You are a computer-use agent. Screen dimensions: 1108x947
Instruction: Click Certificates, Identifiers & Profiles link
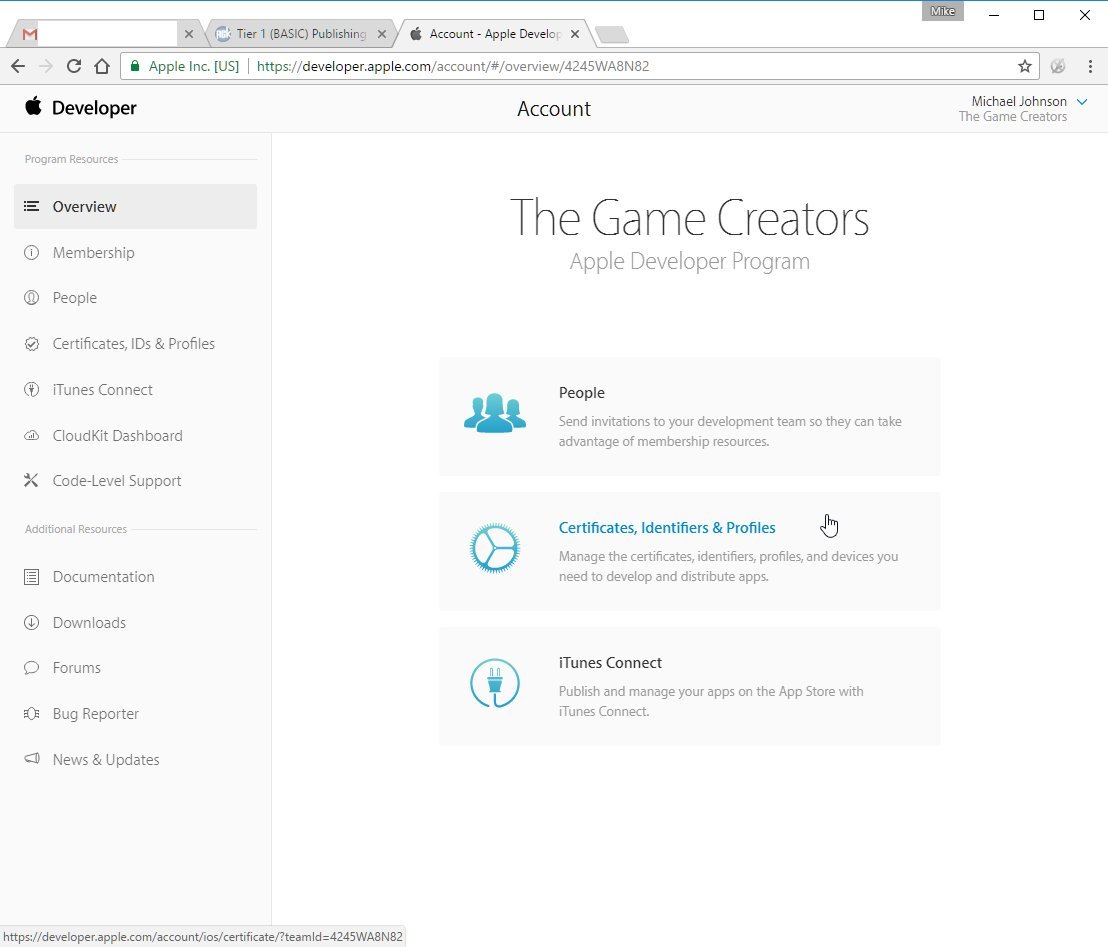pos(667,528)
